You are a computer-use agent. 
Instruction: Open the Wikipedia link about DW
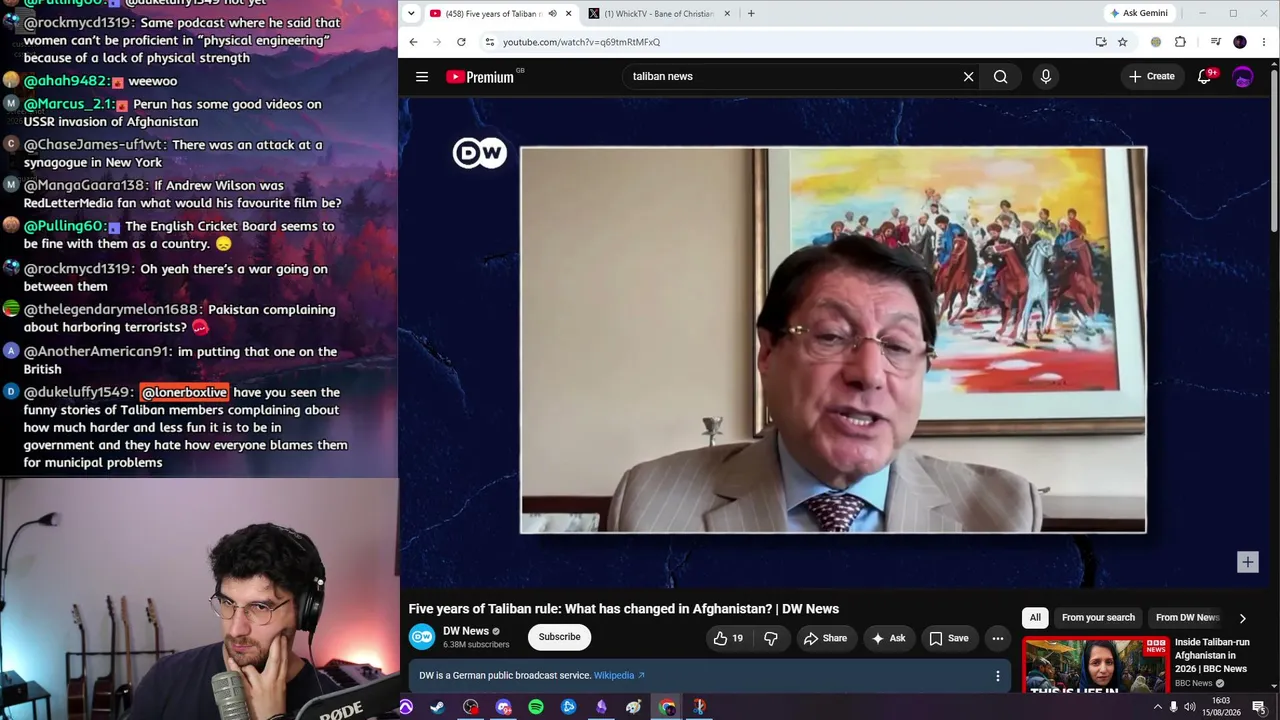pos(619,676)
